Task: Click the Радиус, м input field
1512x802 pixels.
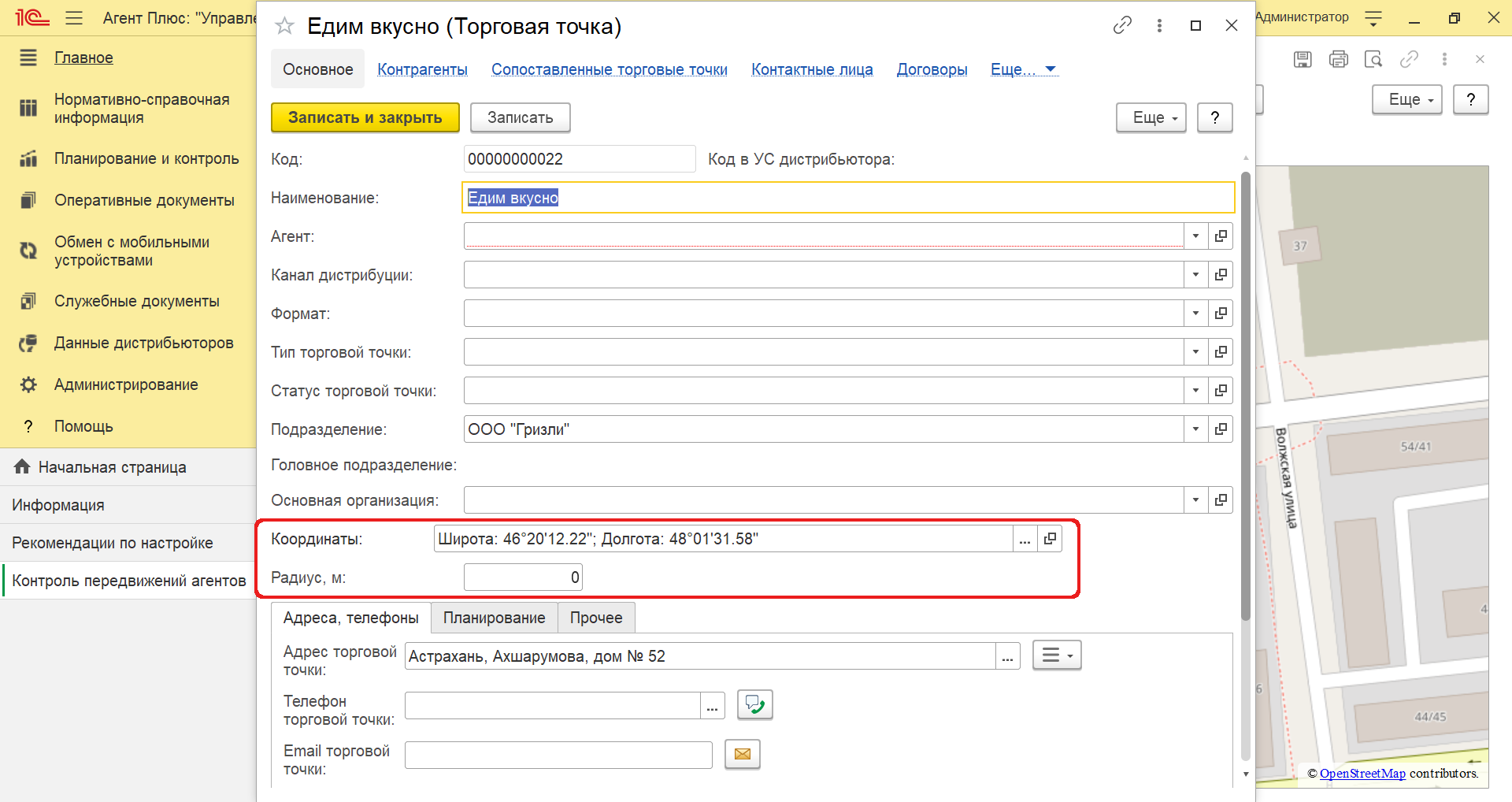Action: point(523,577)
